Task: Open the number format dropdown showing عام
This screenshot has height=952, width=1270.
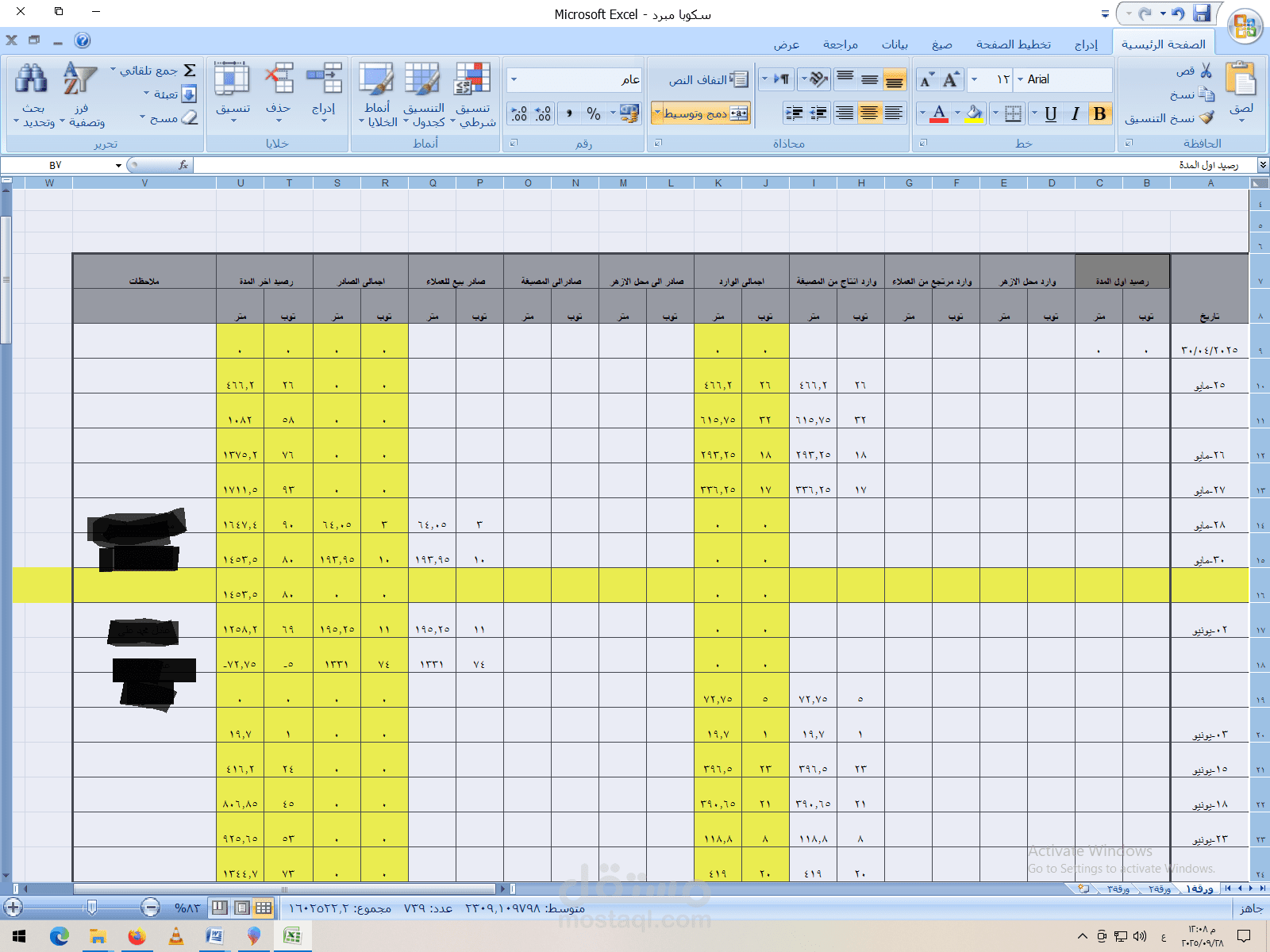Action: click(x=514, y=79)
